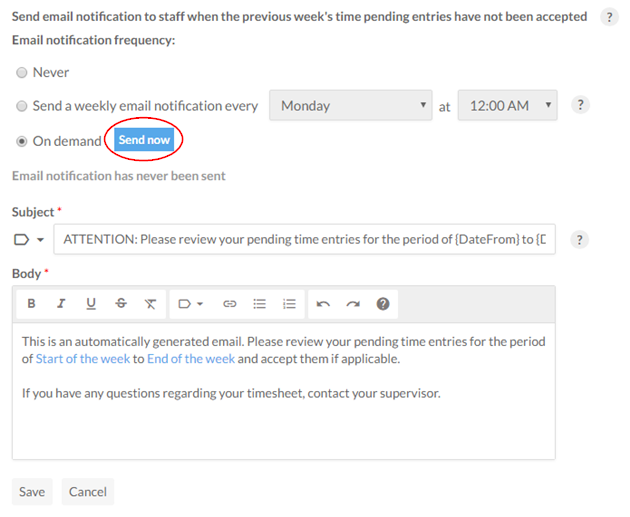Insert a numbered list in body

click(289, 303)
